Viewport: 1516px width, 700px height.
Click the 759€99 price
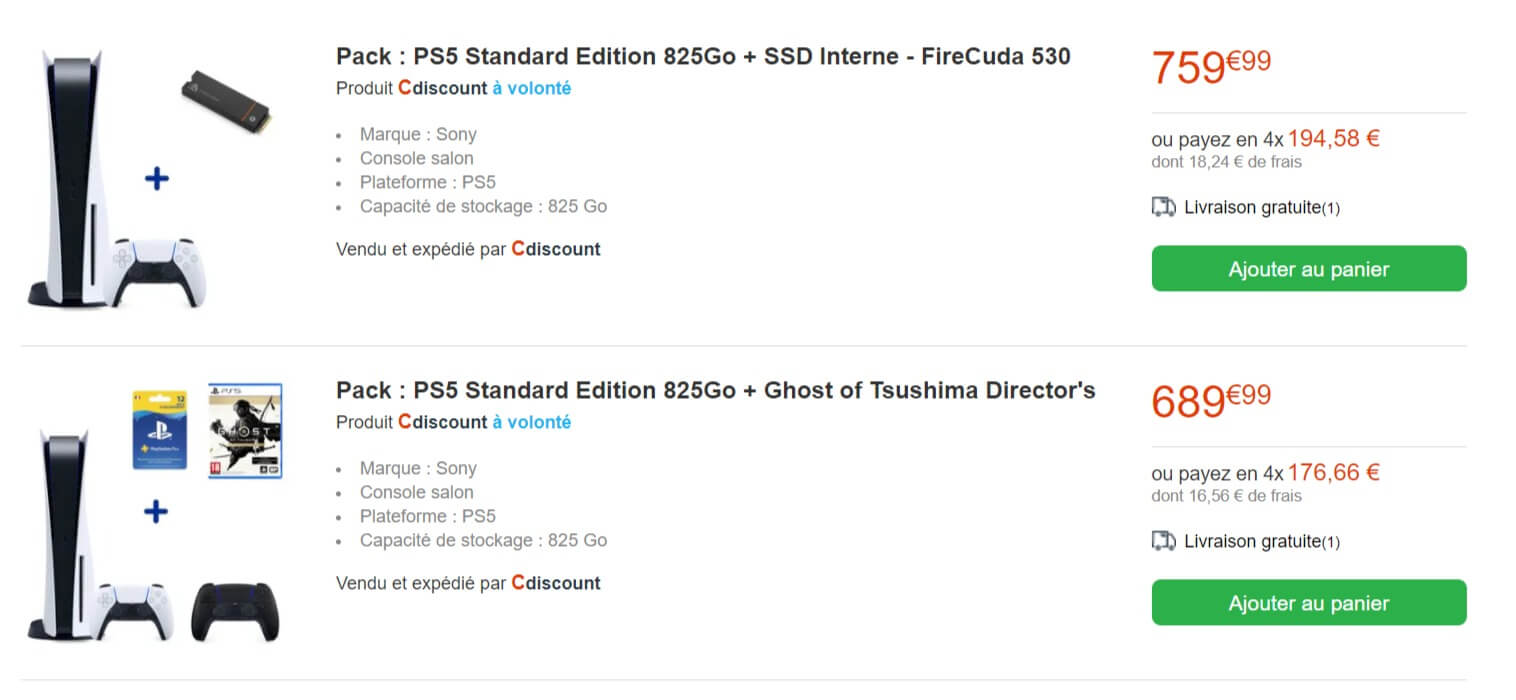pos(1211,67)
